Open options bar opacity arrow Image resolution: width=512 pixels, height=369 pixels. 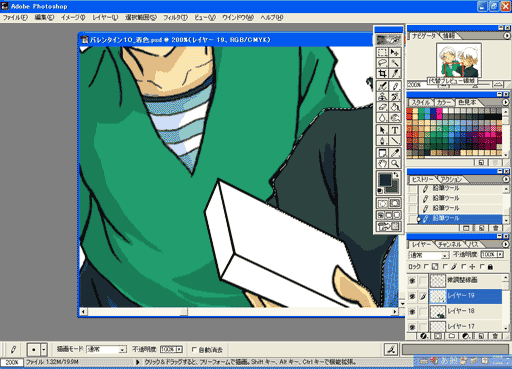(x=179, y=349)
